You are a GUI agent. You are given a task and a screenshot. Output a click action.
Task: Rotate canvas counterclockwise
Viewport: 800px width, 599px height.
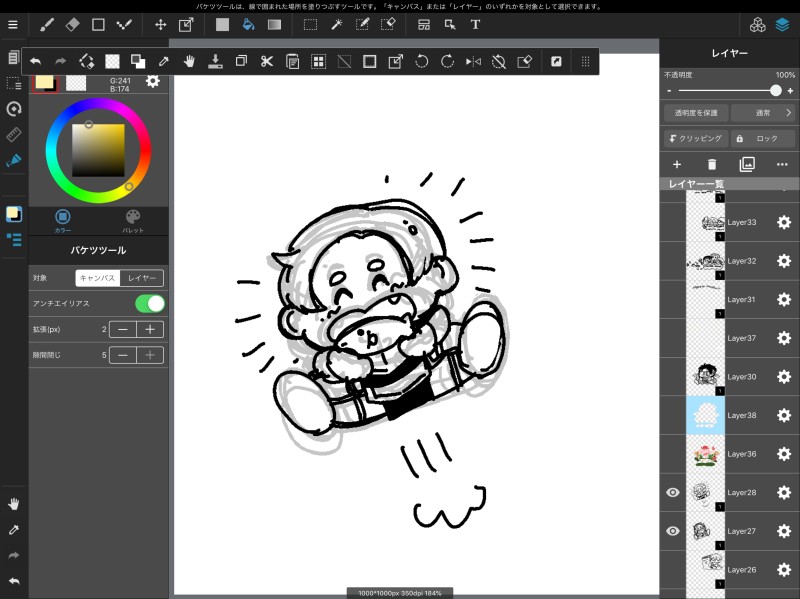click(421, 62)
